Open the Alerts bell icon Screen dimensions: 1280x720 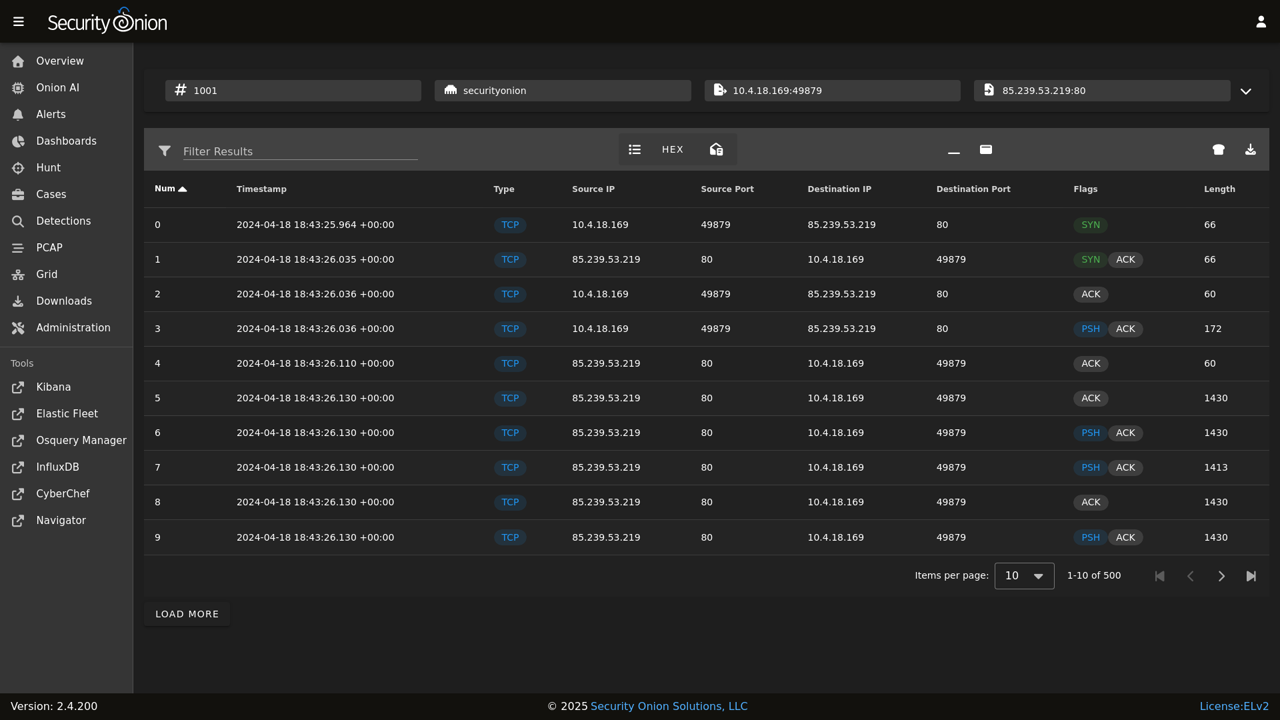click(17, 113)
